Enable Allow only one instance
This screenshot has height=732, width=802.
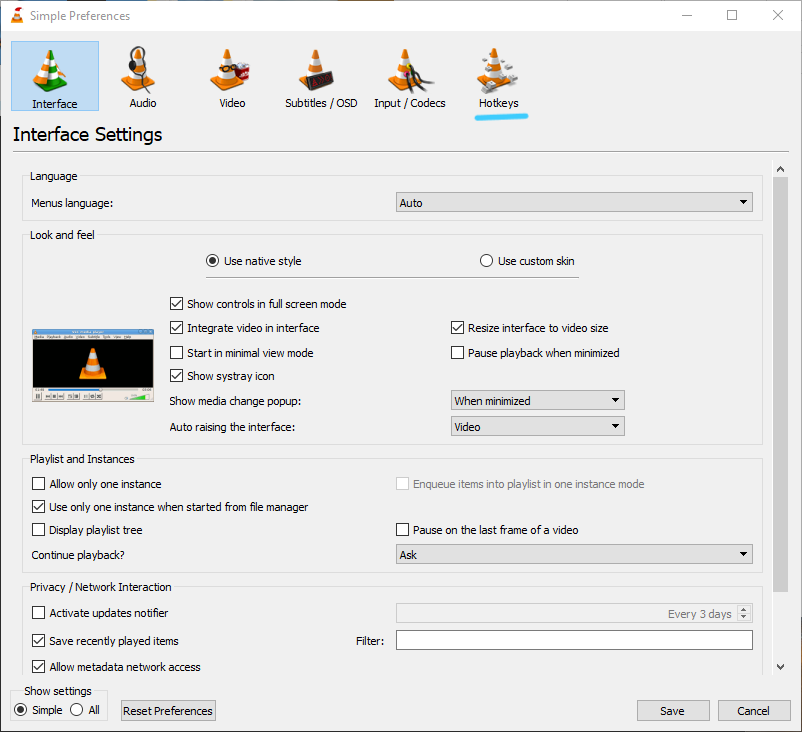click(38, 484)
